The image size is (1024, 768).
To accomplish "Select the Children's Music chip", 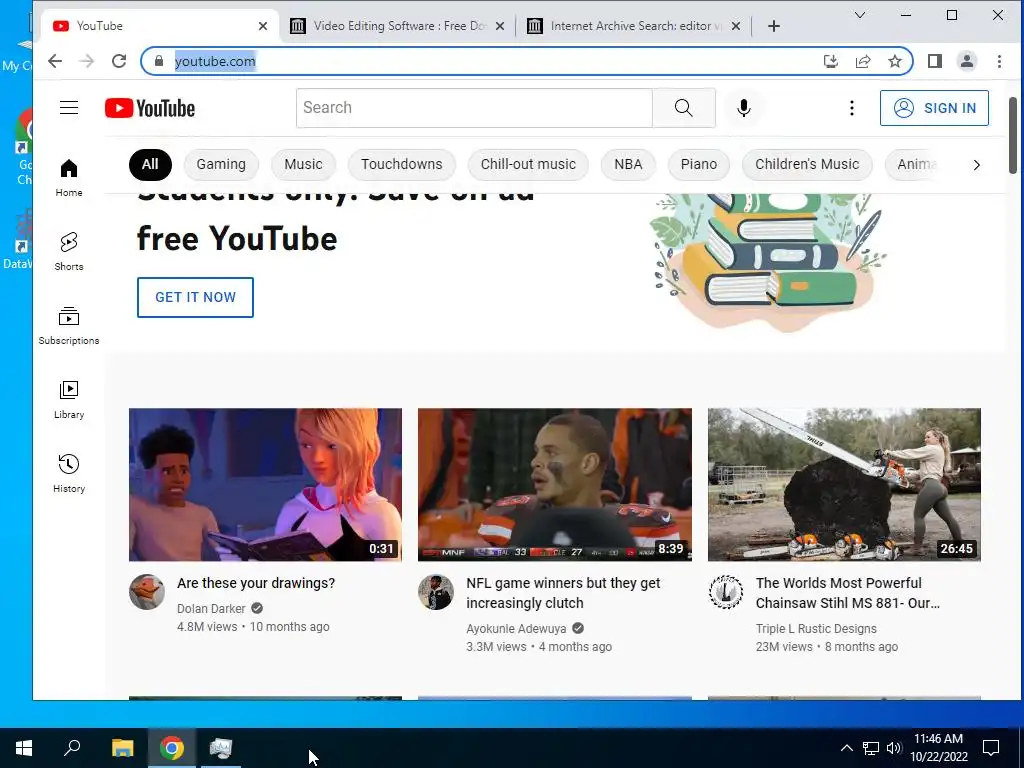I will 807,165.
